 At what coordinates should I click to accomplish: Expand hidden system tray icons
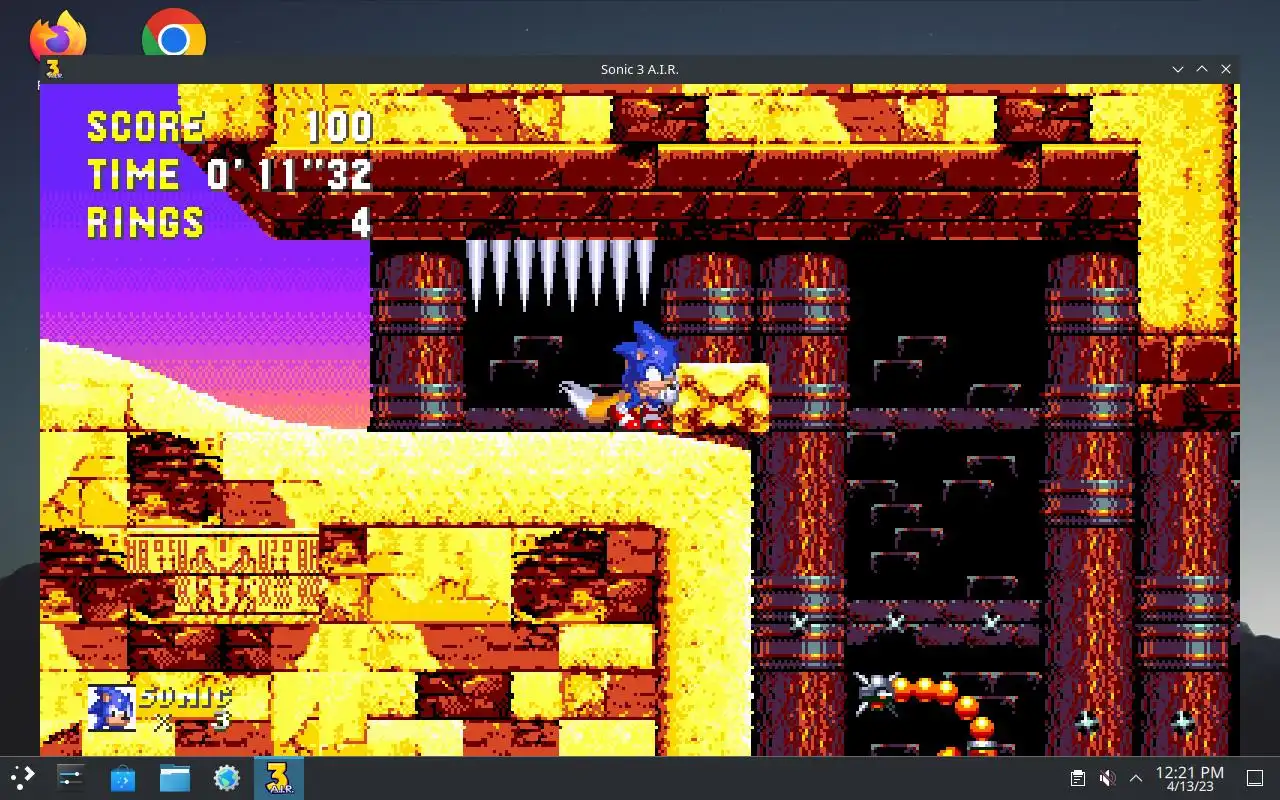tap(1136, 778)
